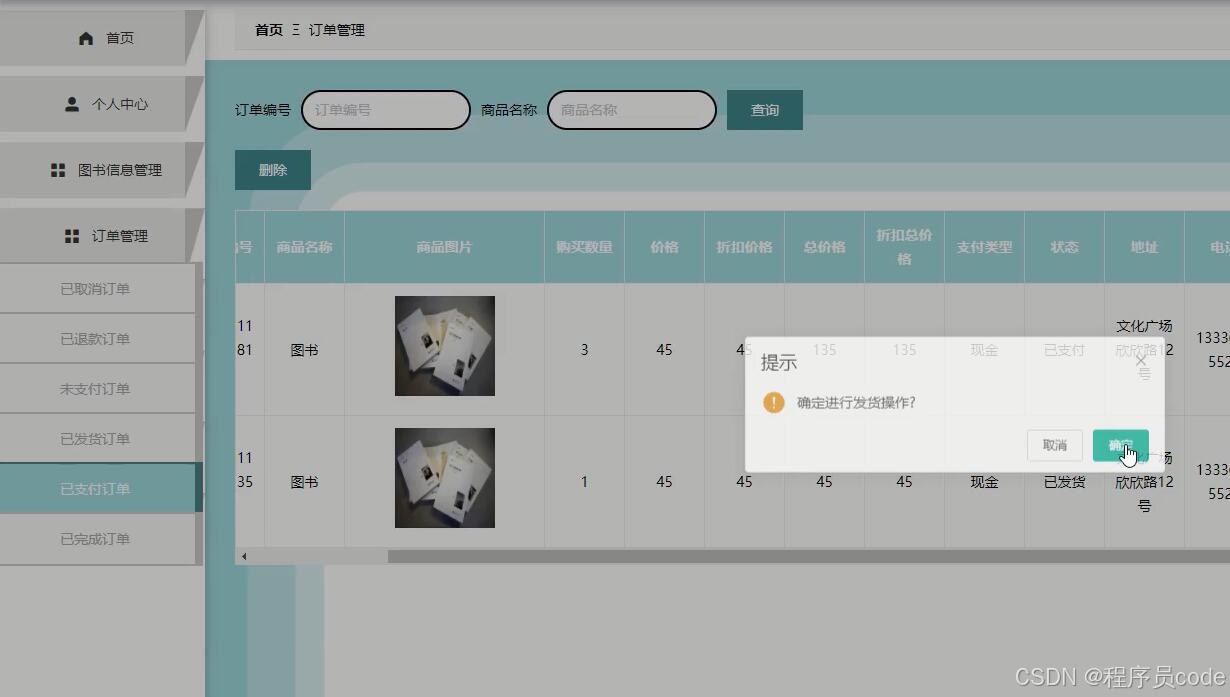Click the home icon in sidebar

86,38
